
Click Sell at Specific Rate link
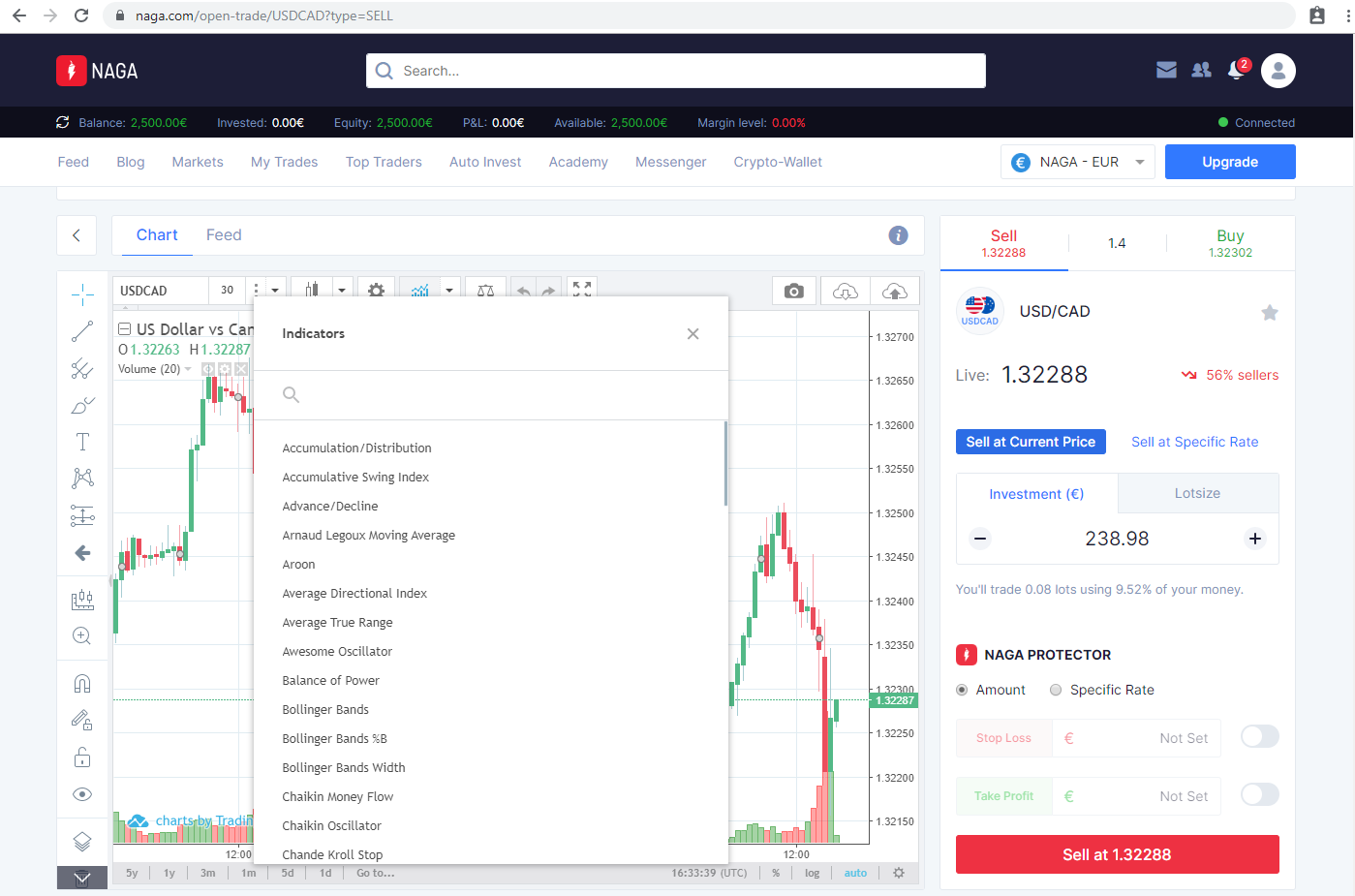(1195, 442)
